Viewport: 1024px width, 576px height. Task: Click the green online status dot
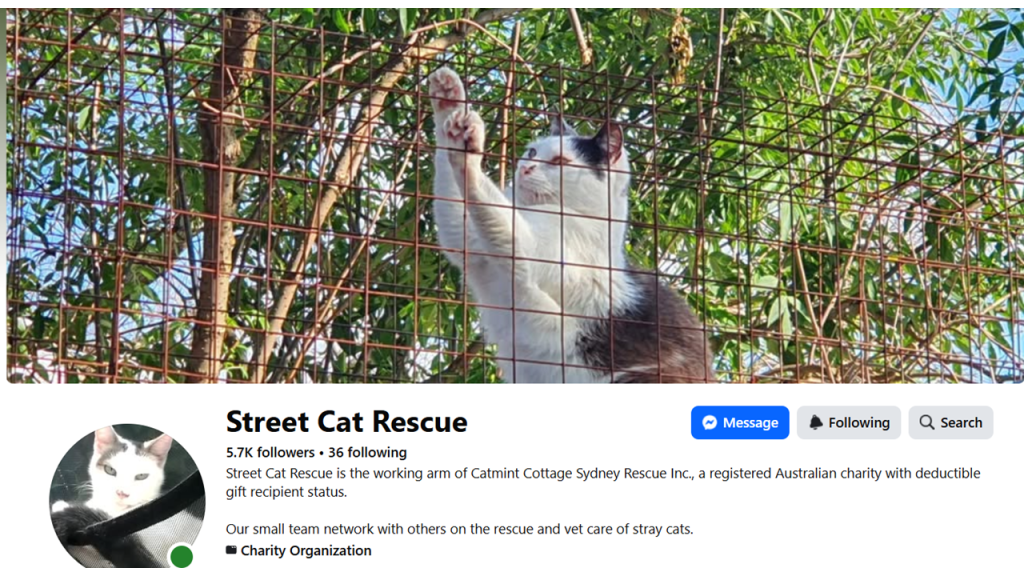click(x=182, y=556)
